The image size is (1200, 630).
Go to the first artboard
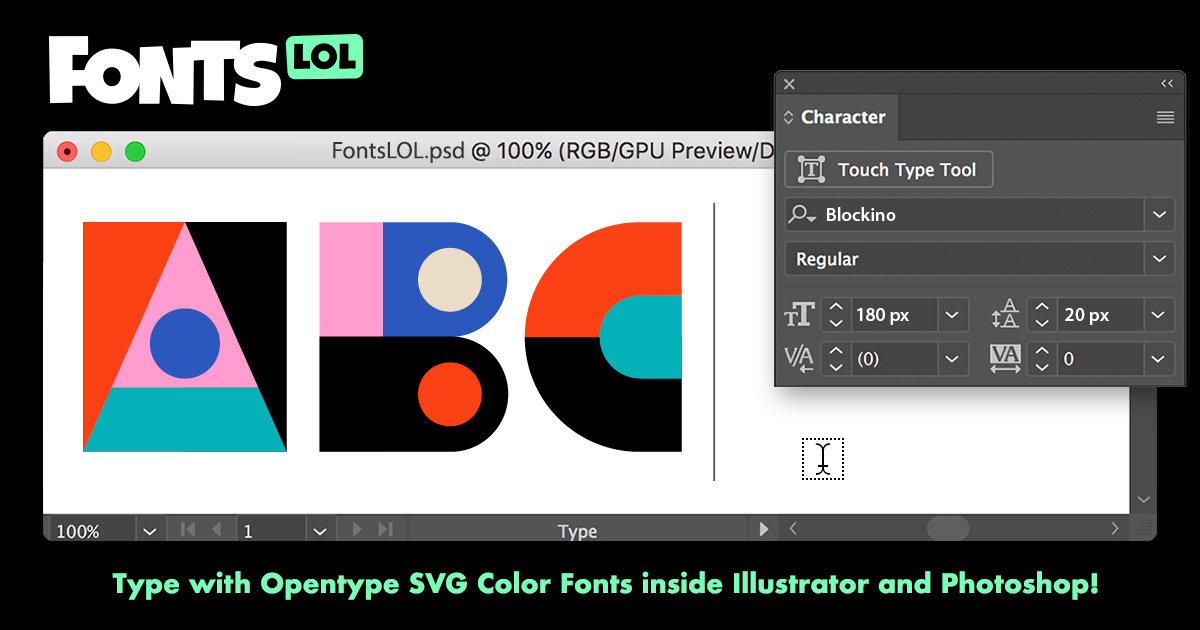pos(188,530)
